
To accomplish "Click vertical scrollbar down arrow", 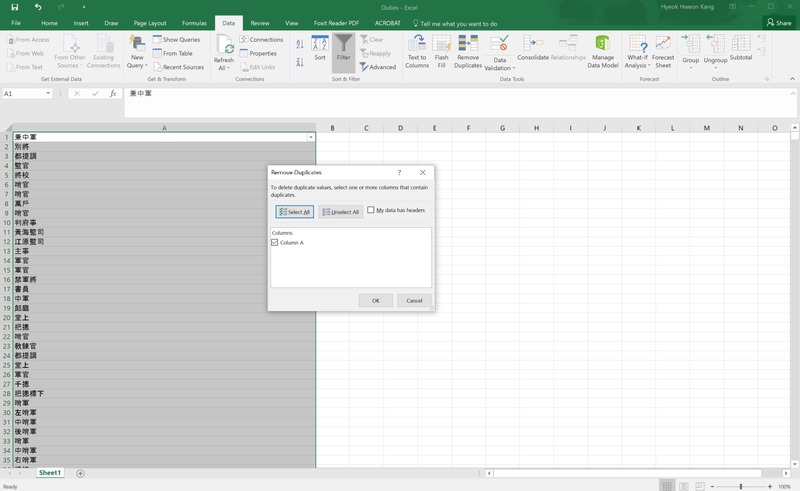I will click(794, 464).
